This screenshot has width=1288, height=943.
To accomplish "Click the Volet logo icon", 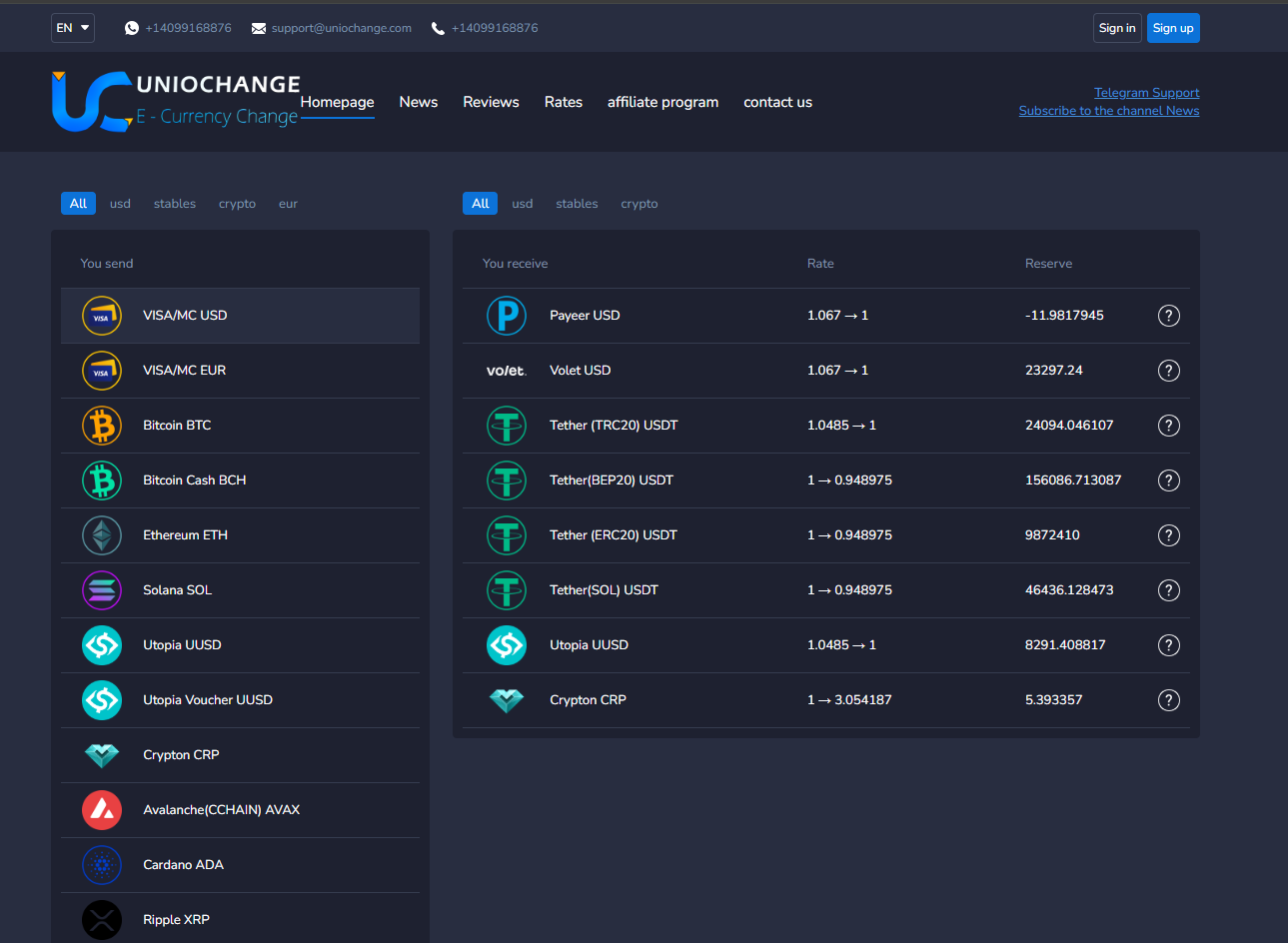I will 506,371.
